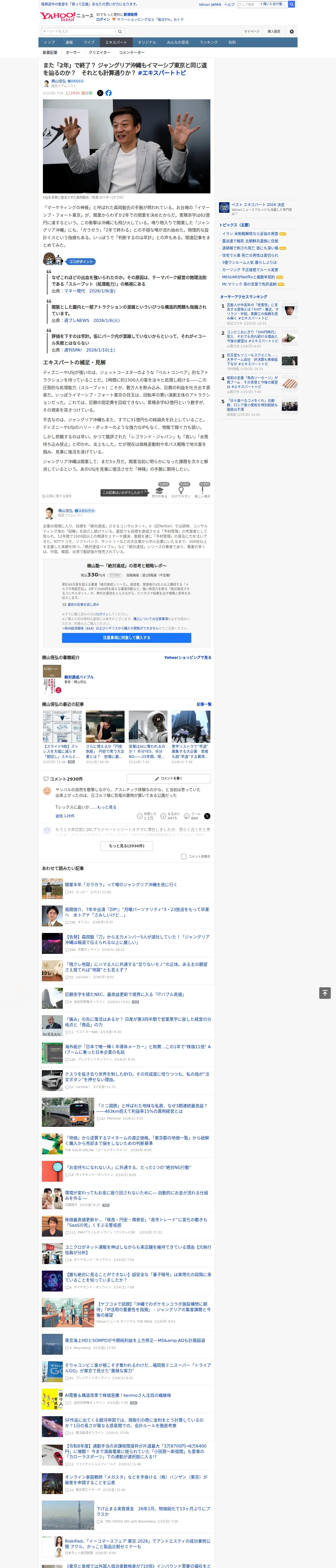
Task: Click the わかりやすい lightbulb icon
Action: pos(181,491)
